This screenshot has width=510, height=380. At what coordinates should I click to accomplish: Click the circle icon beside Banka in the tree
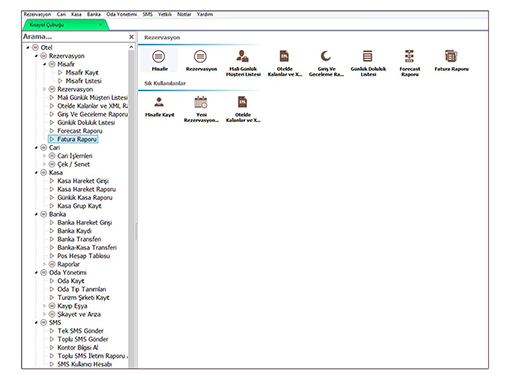pos(44,214)
